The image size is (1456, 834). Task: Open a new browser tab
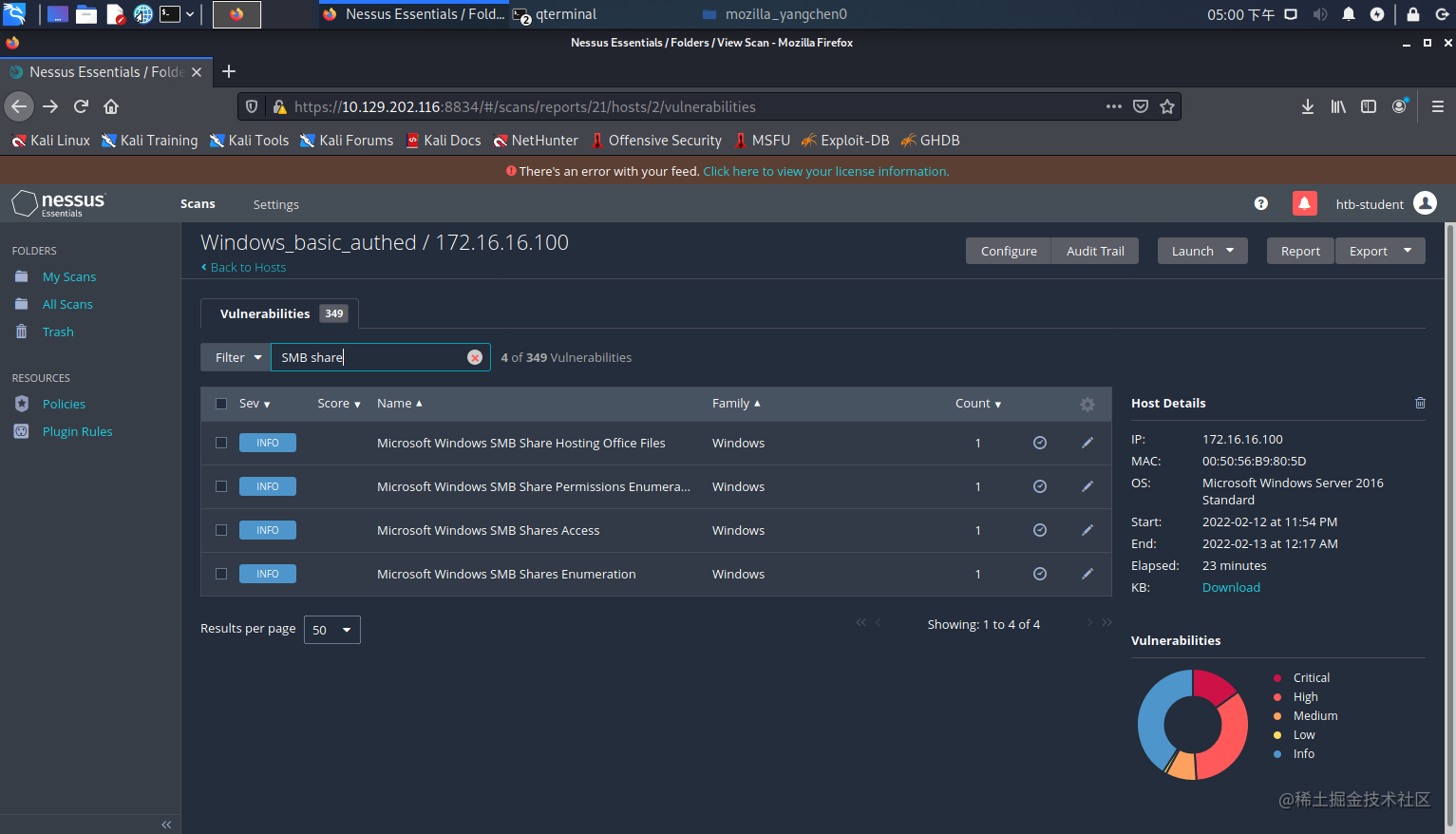tap(229, 71)
